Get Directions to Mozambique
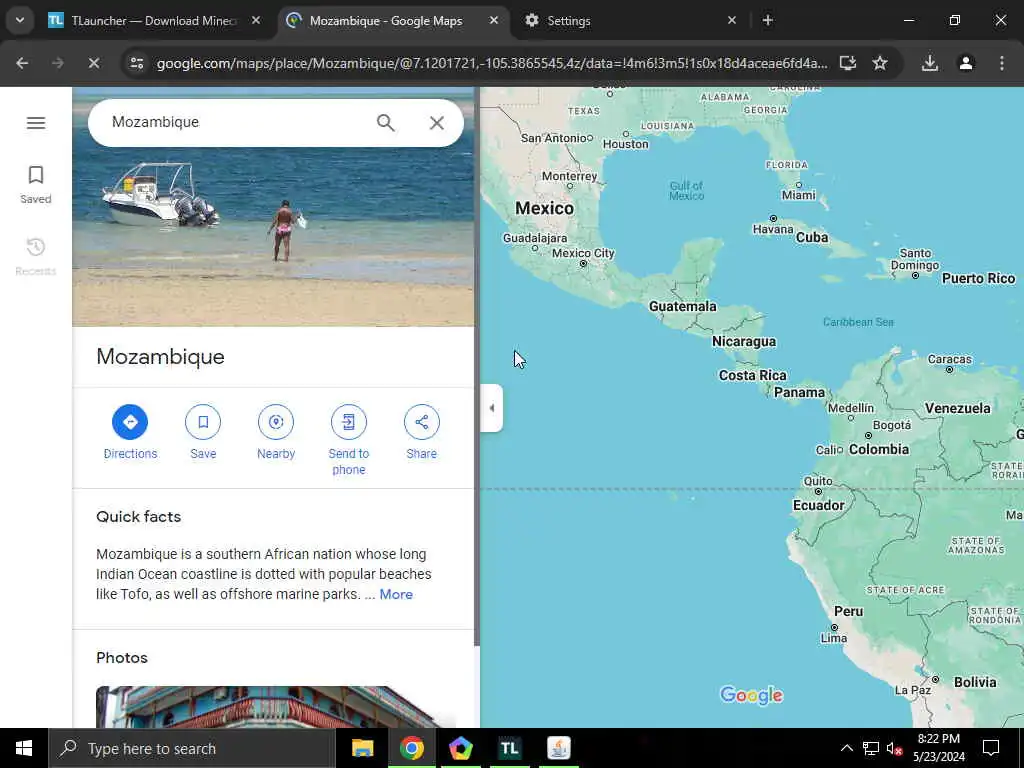This screenshot has height=768, width=1024. 130,432
